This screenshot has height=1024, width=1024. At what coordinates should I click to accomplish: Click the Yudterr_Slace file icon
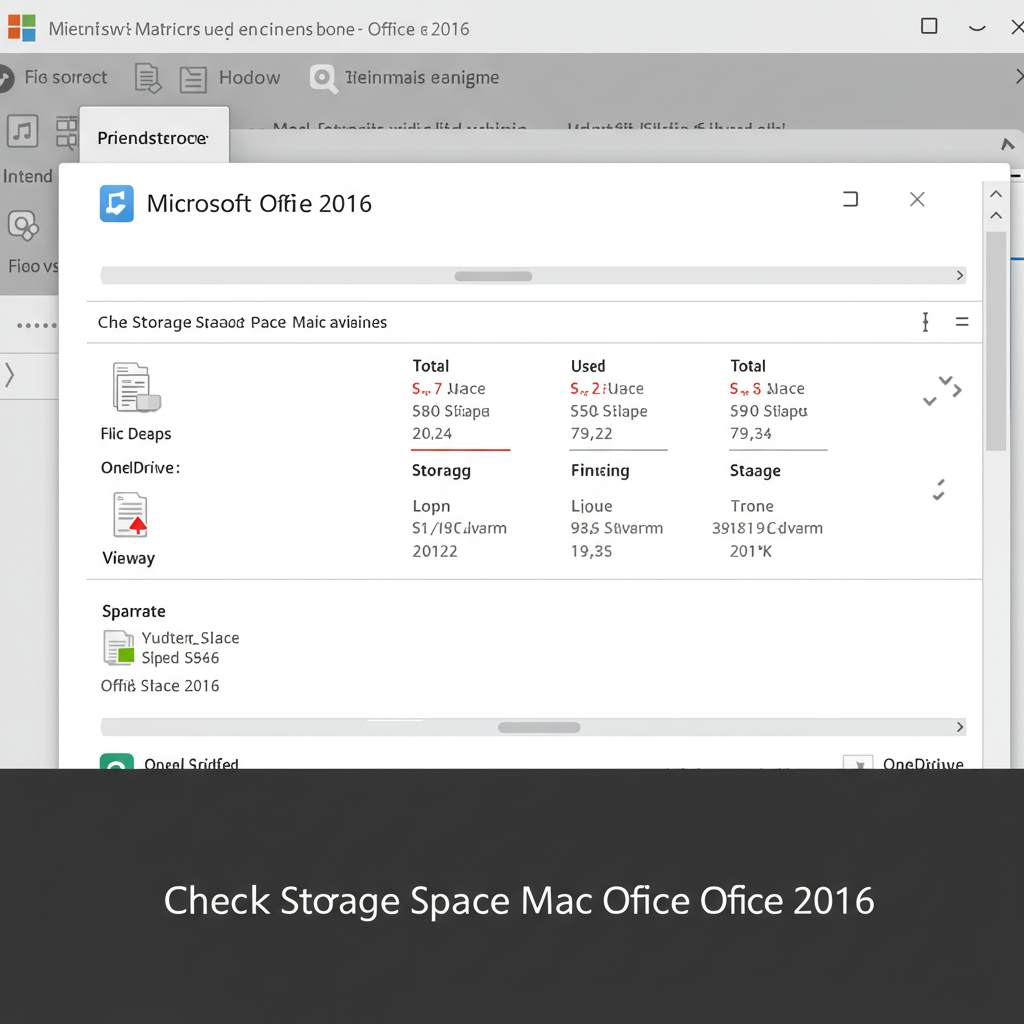[119, 648]
